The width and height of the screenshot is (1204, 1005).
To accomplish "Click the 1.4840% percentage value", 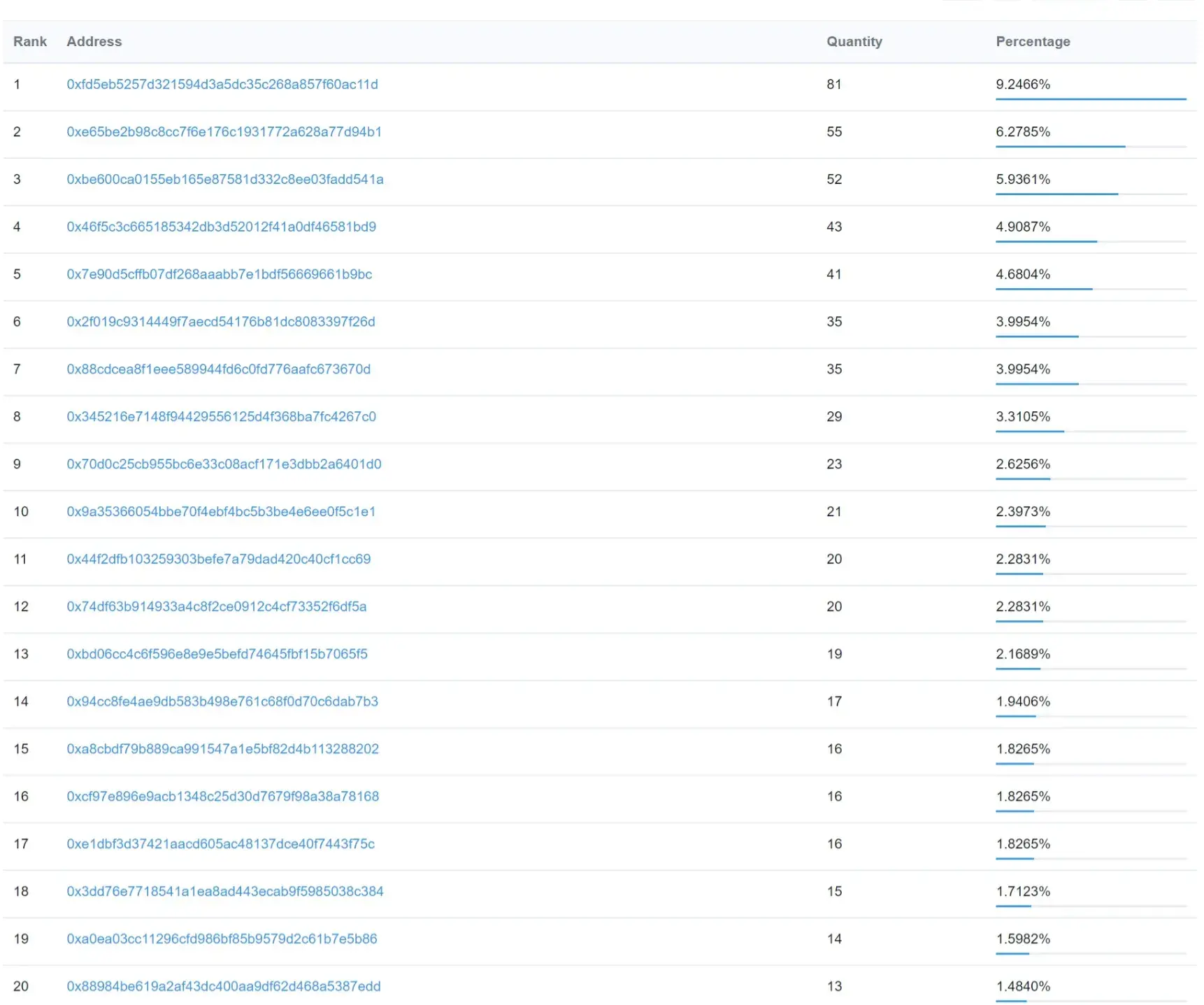I will tap(1023, 987).
